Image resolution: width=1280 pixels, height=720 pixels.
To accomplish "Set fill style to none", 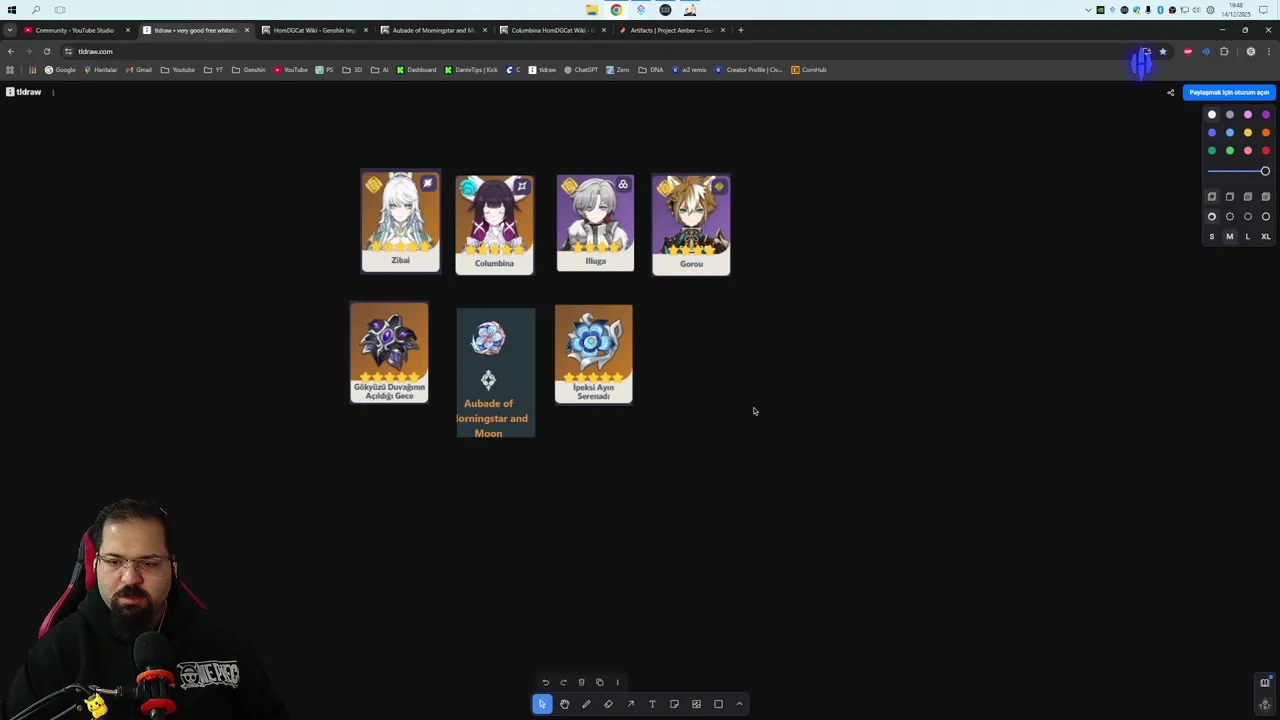I will point(1212,197).
